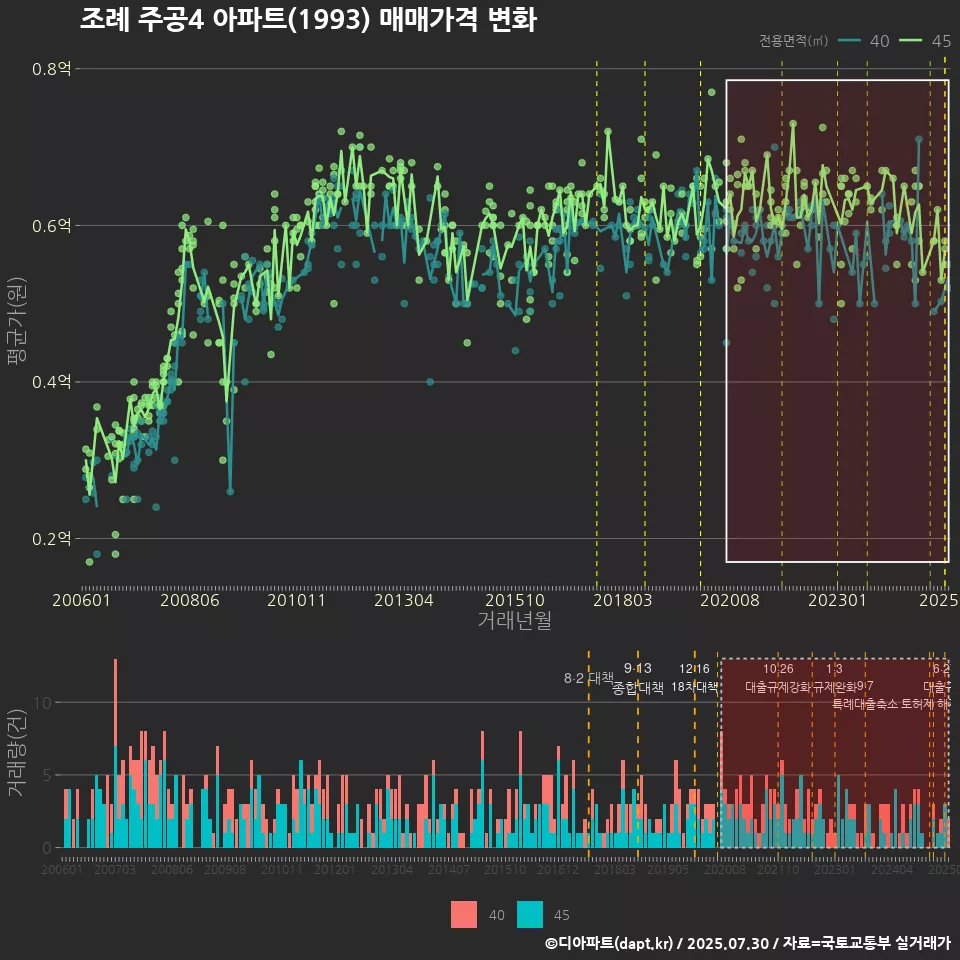Click the 200806 x-axis label on price chart

(x=190, y=600)
